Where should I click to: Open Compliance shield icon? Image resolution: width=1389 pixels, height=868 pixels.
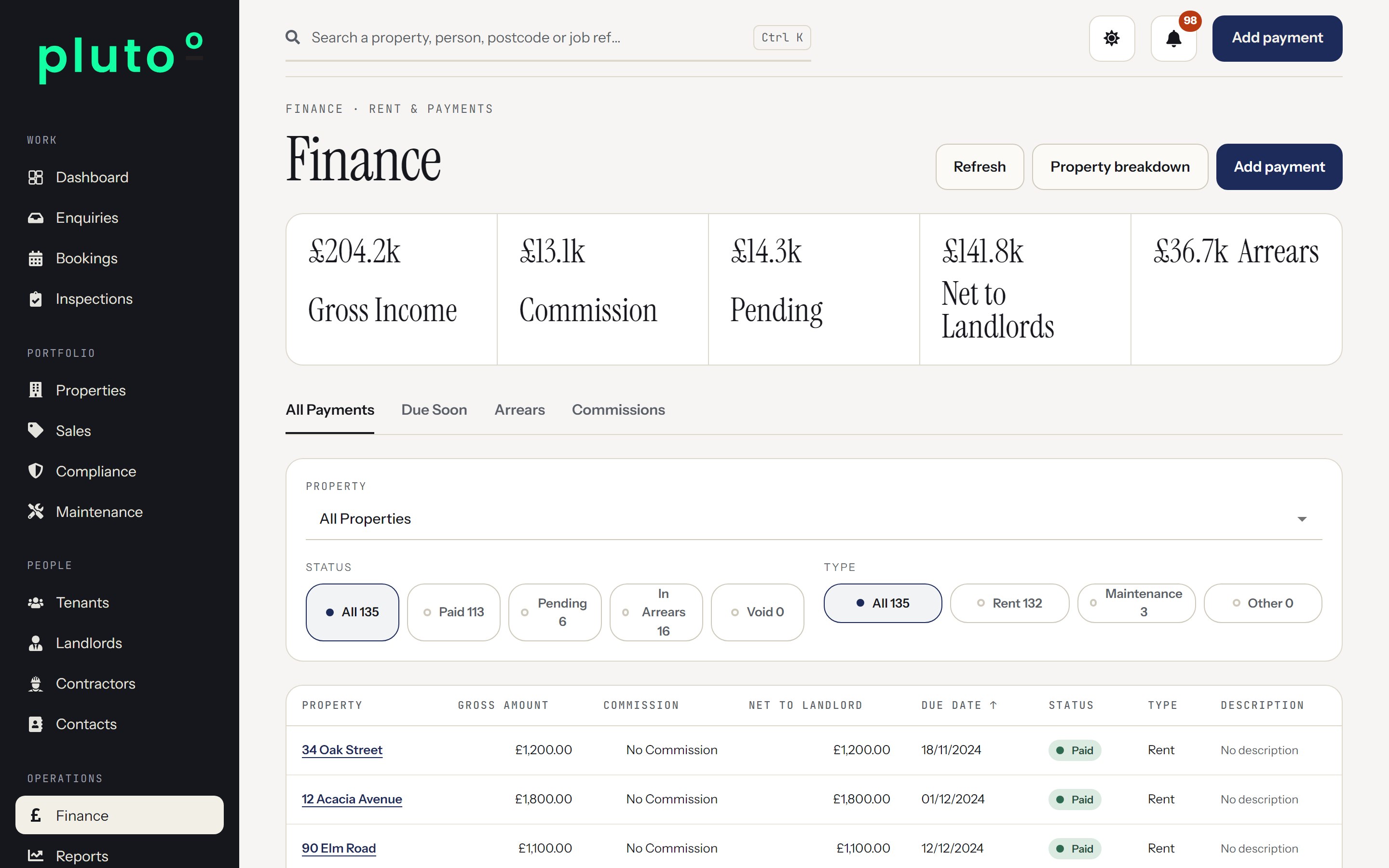click(36, 471)
